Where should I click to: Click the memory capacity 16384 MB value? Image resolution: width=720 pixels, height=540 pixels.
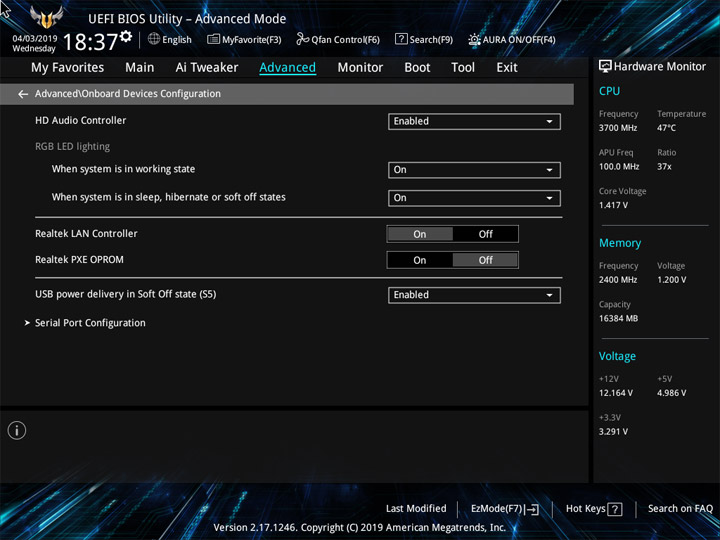coord(618,319)
